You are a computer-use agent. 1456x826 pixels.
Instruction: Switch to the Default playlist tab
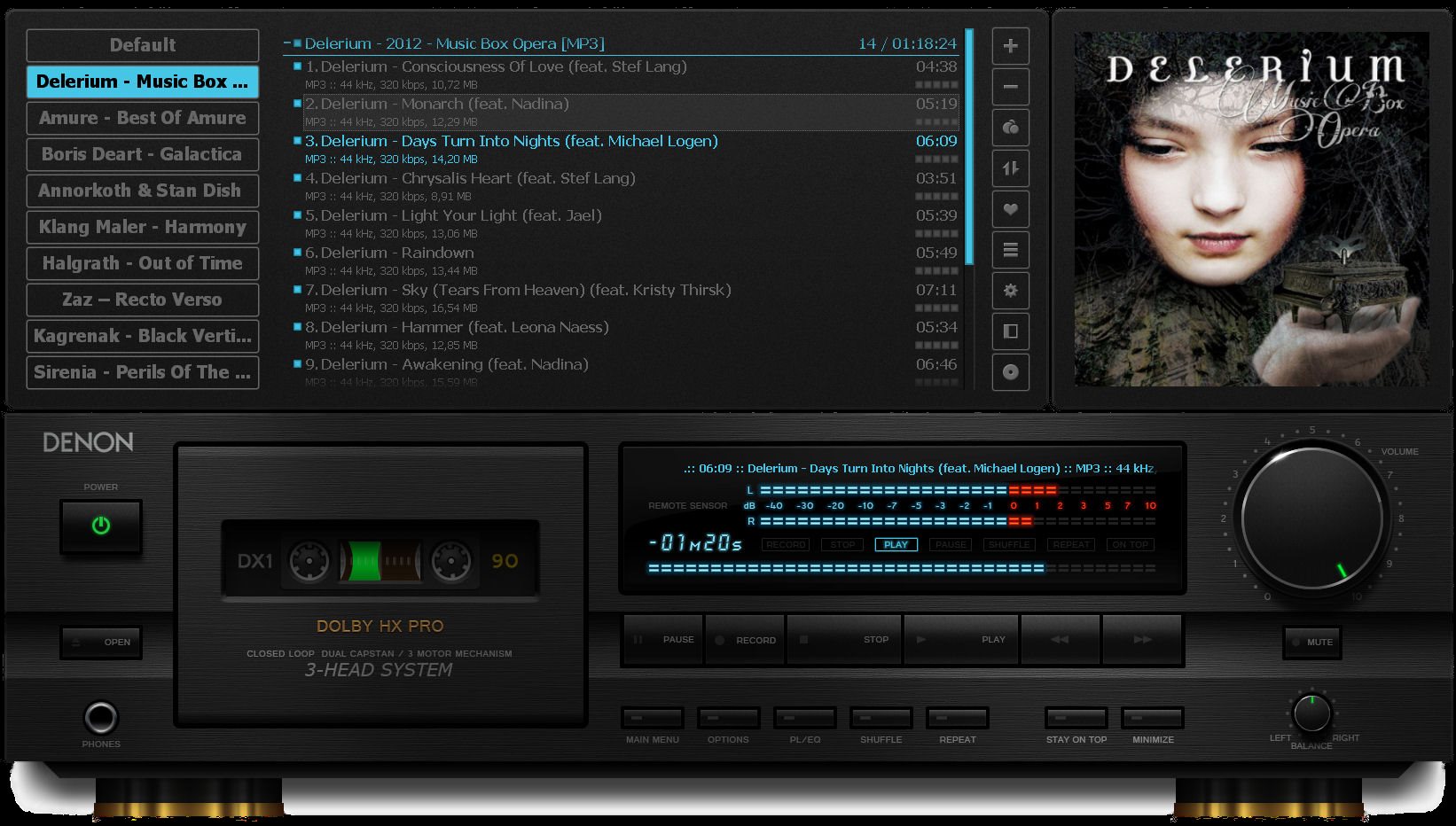point(143,45)
